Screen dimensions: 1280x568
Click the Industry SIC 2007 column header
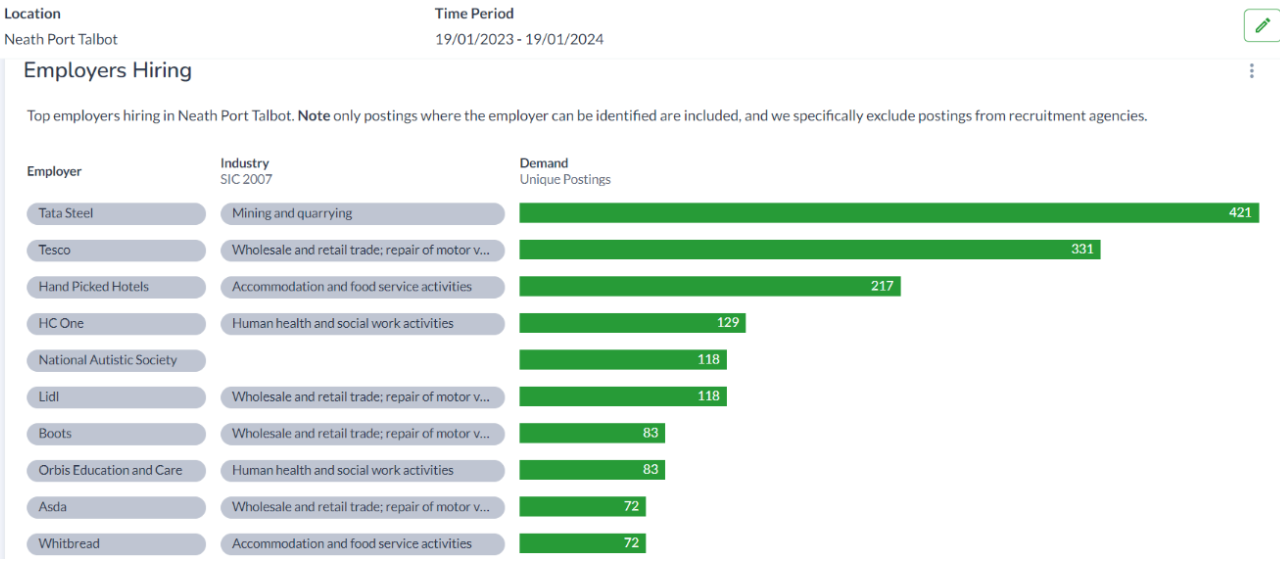pyautogui.click(x=246, y=171)
